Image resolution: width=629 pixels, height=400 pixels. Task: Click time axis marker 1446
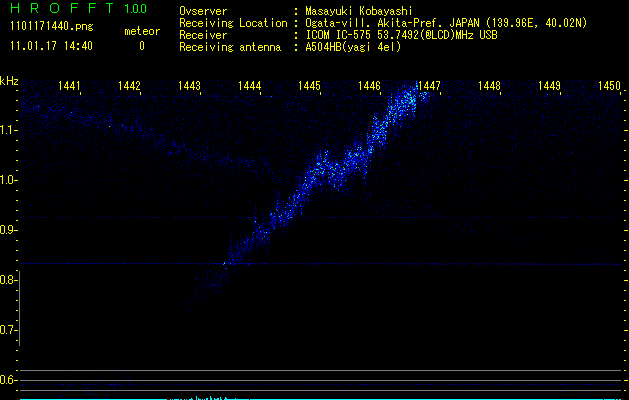369,85
